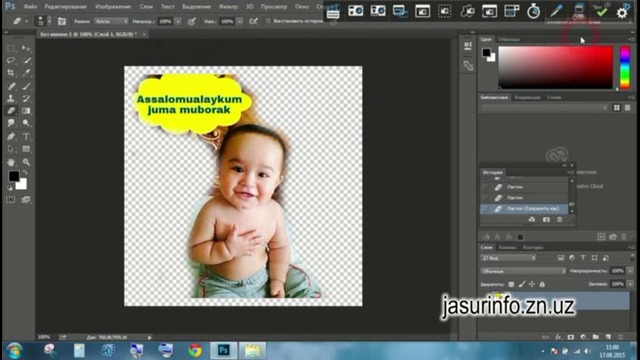The image size is (640, 360).
Task: Open the brush panel toggle in options bar
Action: (62, 21)
